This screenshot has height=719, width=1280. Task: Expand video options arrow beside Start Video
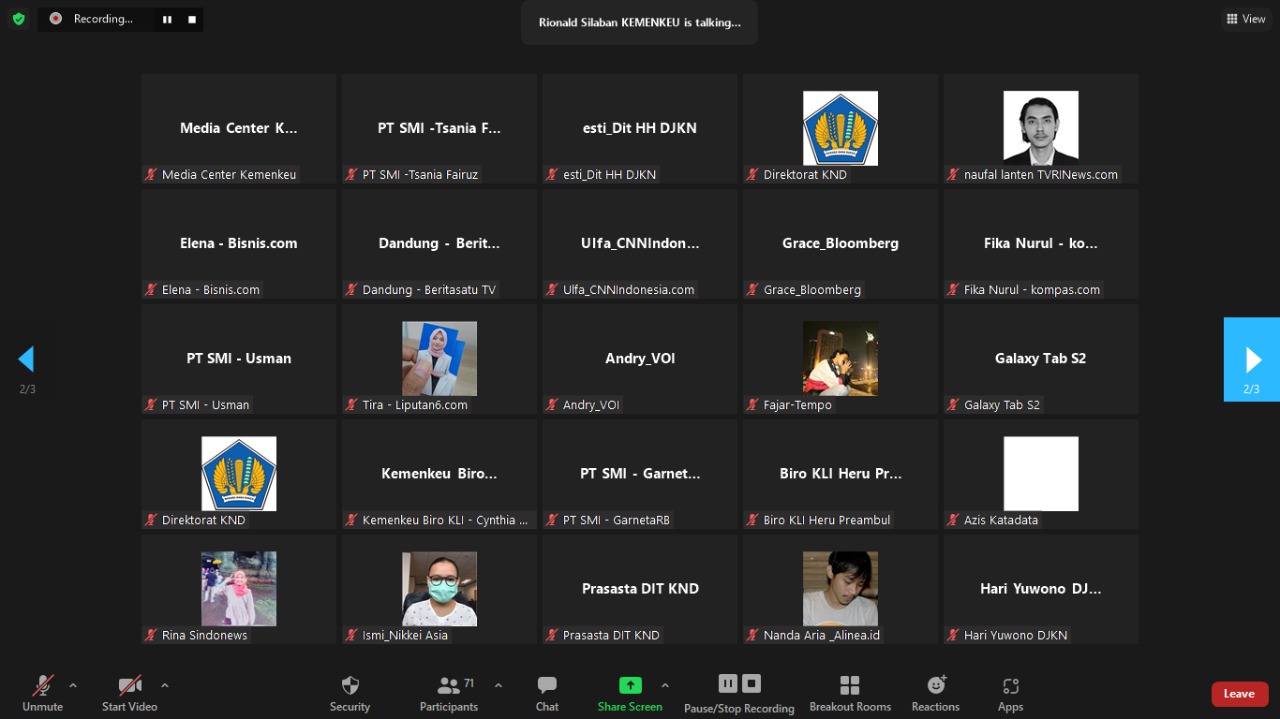point(165,685)
